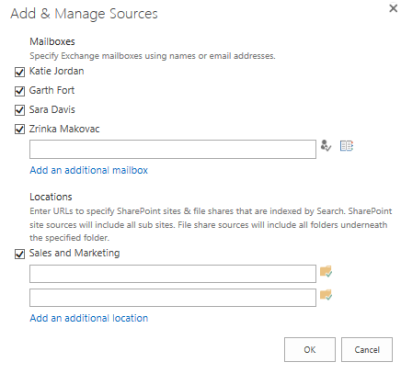
Task: Select the Zrinka Makovac name text
Action: [64, 129]
